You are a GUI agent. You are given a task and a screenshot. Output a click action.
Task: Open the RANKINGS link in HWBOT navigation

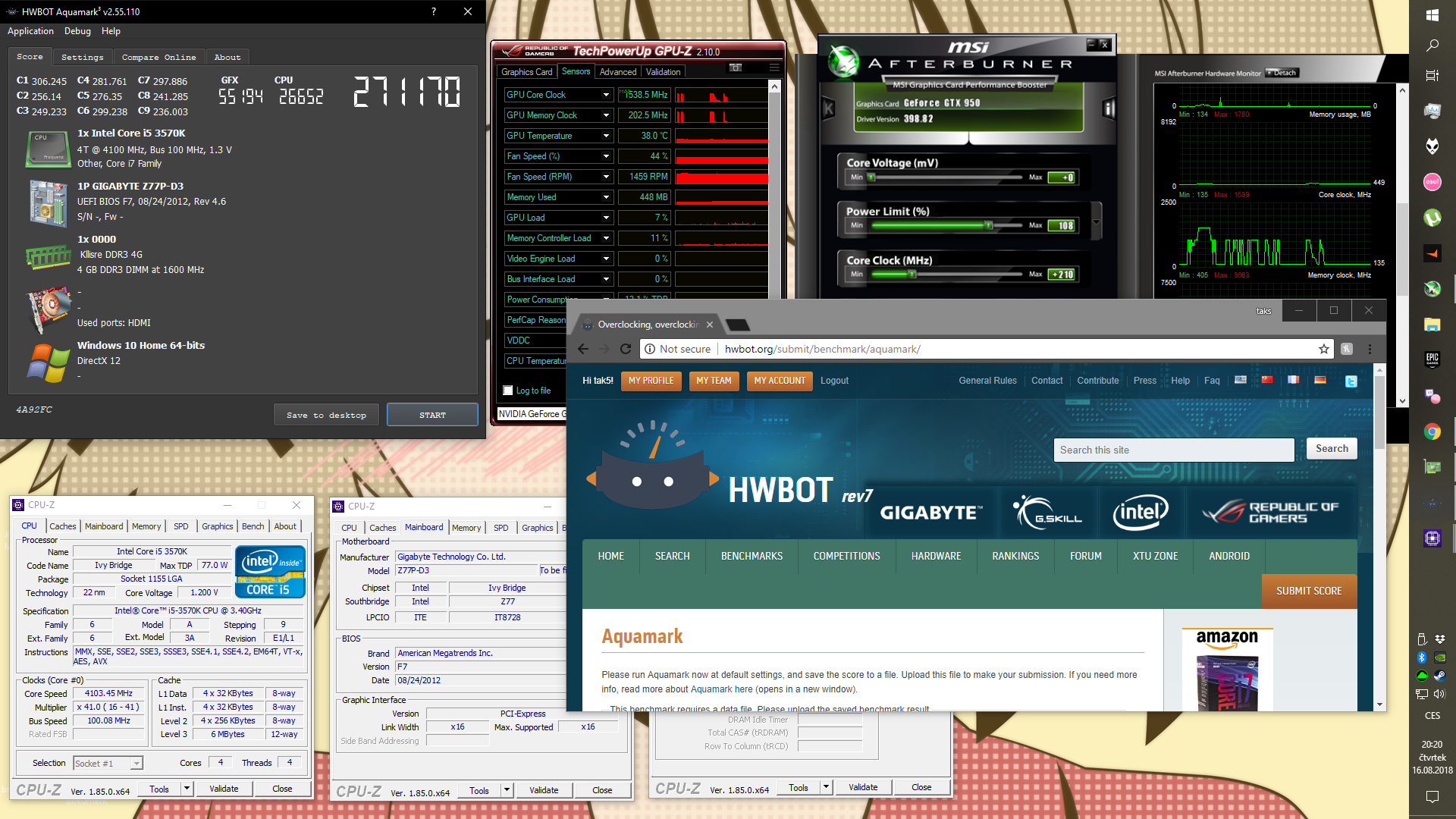point(1015,556)
